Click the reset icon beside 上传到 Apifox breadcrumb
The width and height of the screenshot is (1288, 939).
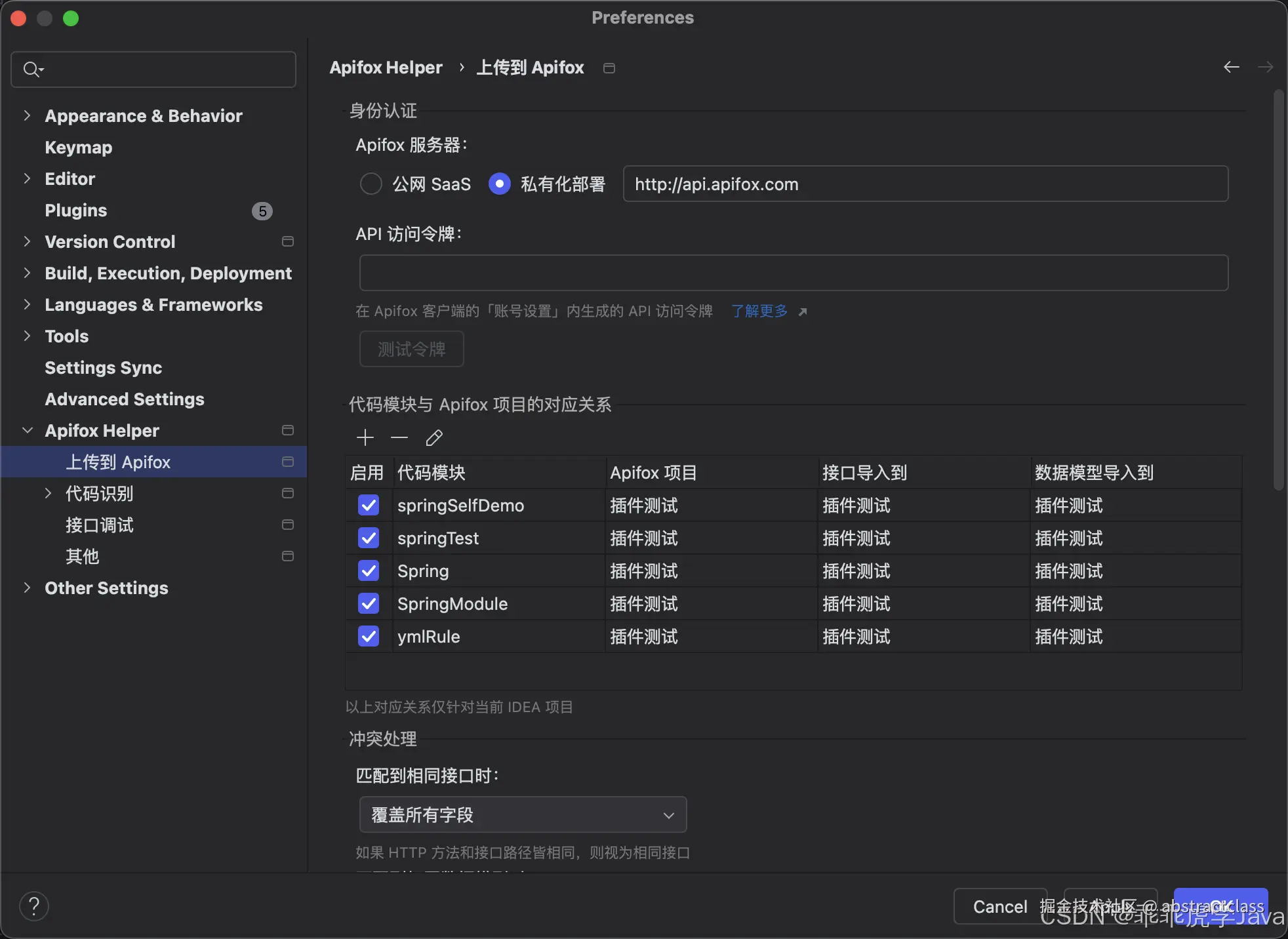point(609,68)
